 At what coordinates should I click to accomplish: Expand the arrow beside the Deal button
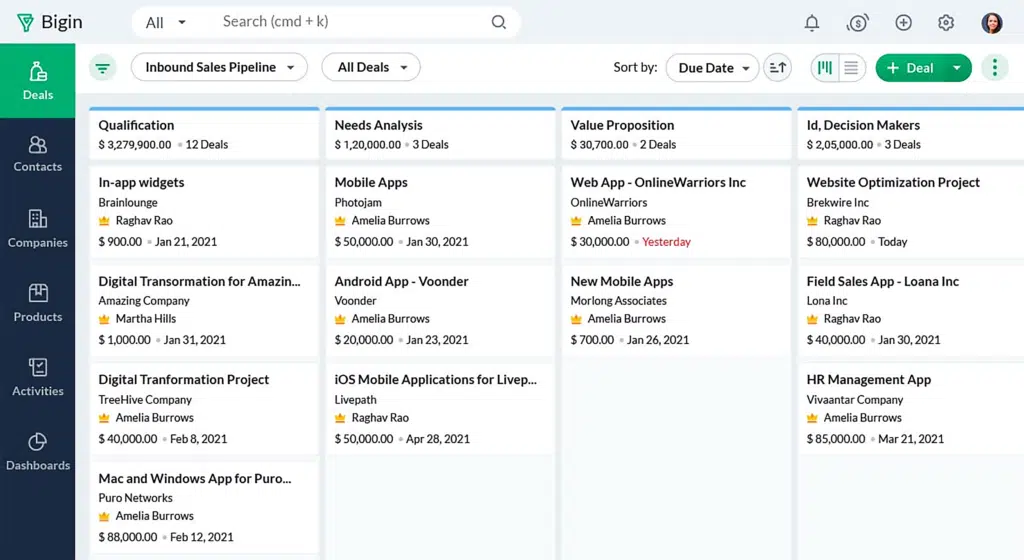click(957, 68)
